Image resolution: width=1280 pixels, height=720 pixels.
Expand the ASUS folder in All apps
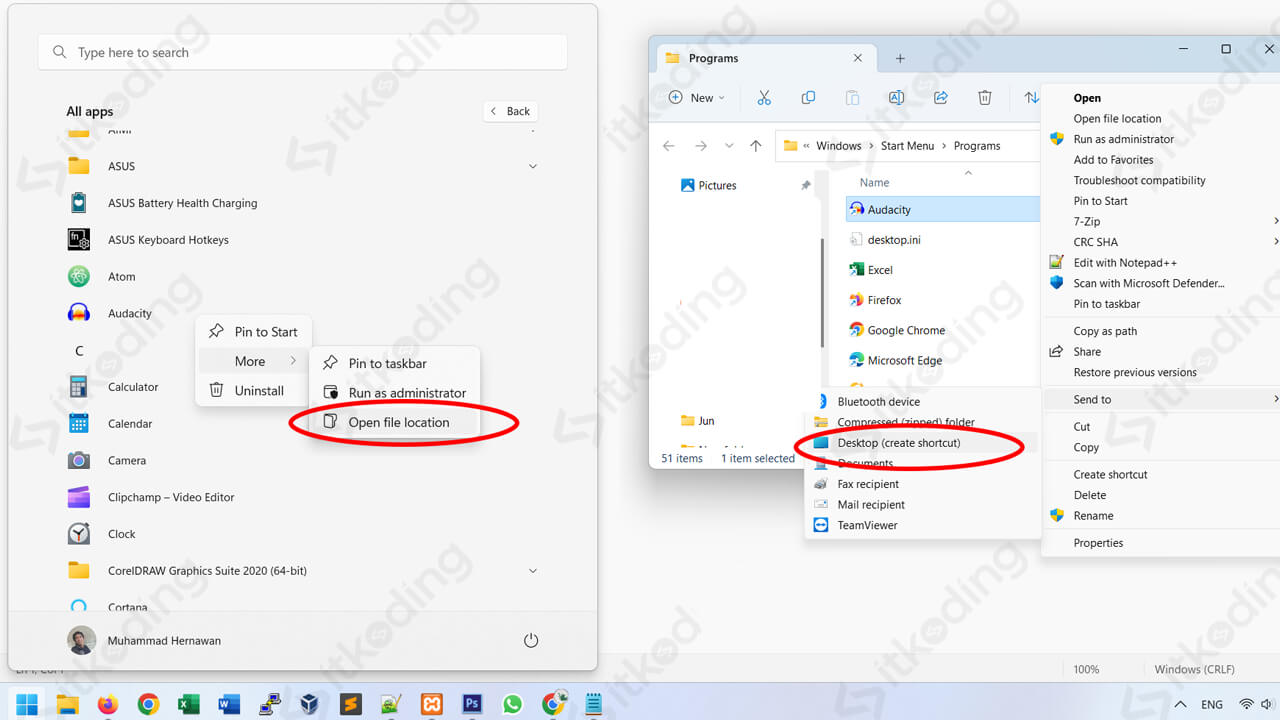(x=532, y=166)
